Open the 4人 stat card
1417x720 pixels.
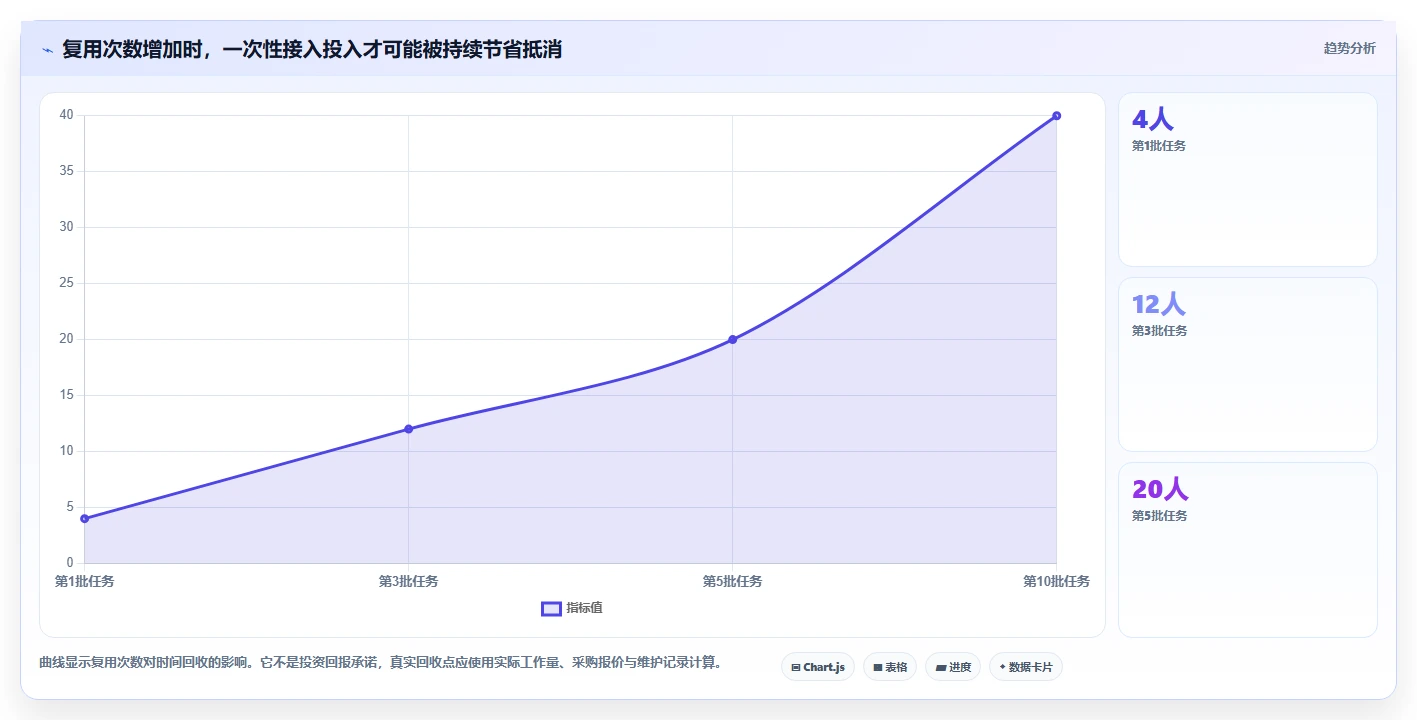click(x=1248, y=180)
